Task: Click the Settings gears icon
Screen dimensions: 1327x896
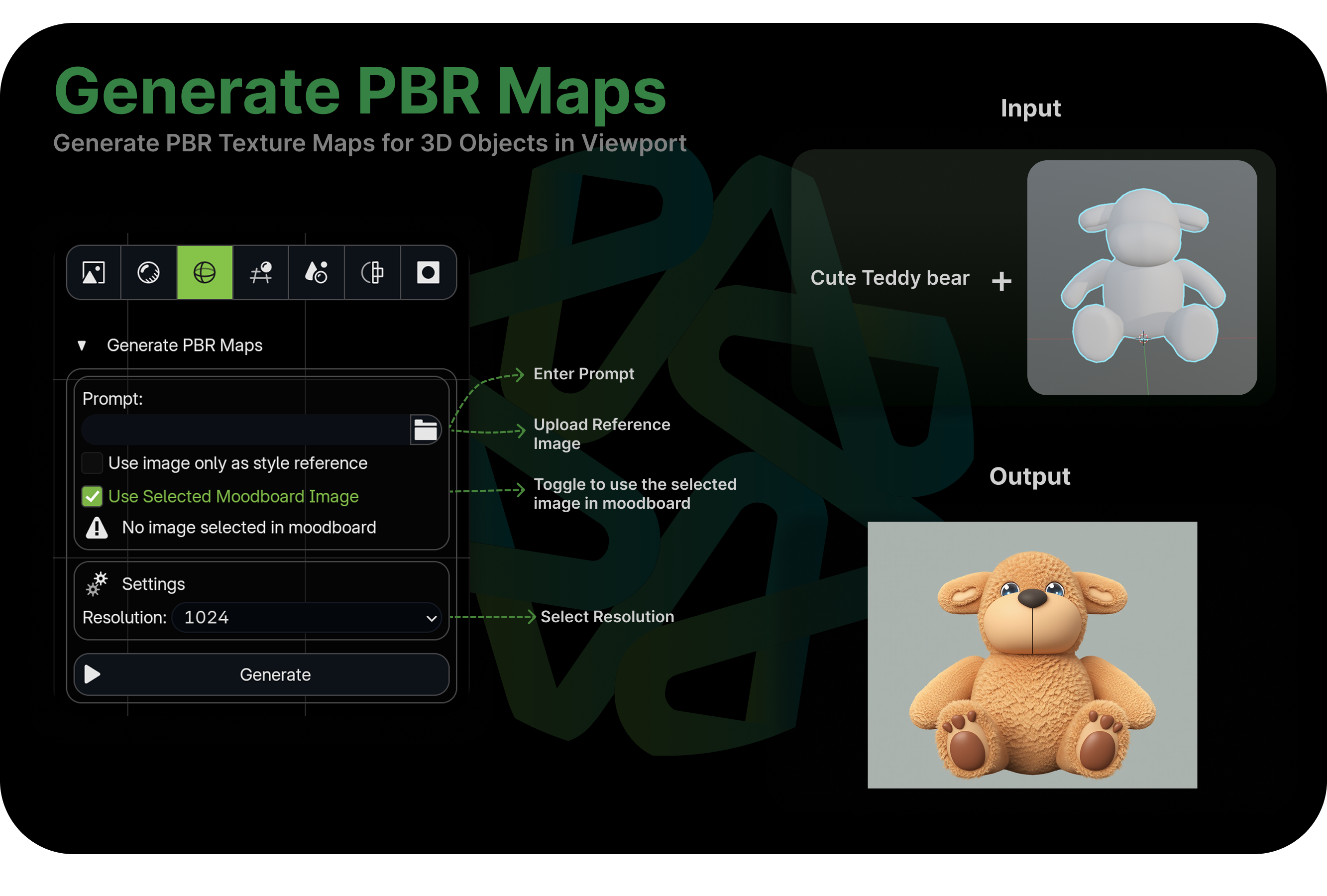Action: pyautogui.click(x=97, y=583)
